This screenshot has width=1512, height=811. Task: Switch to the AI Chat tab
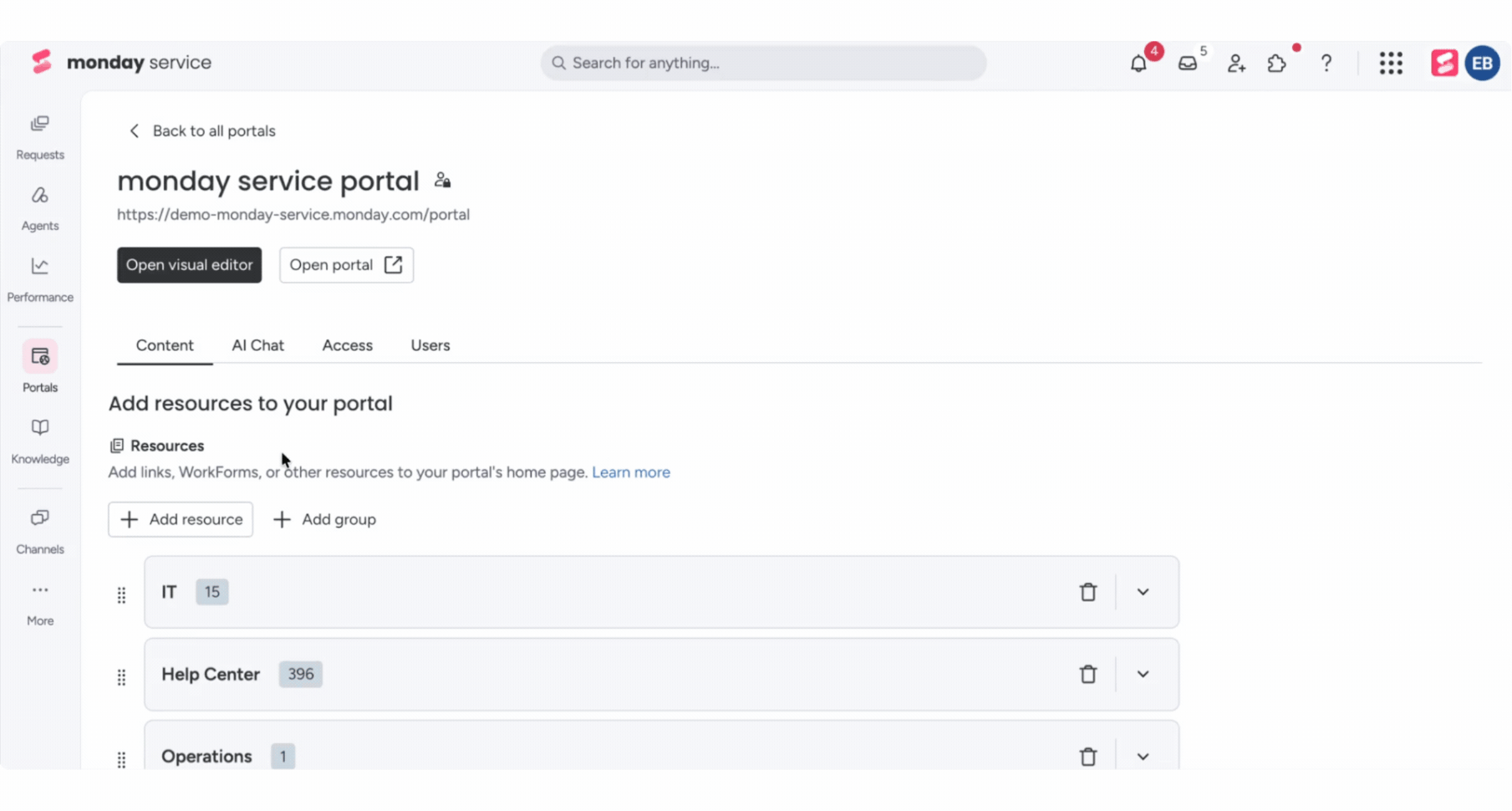257,345
